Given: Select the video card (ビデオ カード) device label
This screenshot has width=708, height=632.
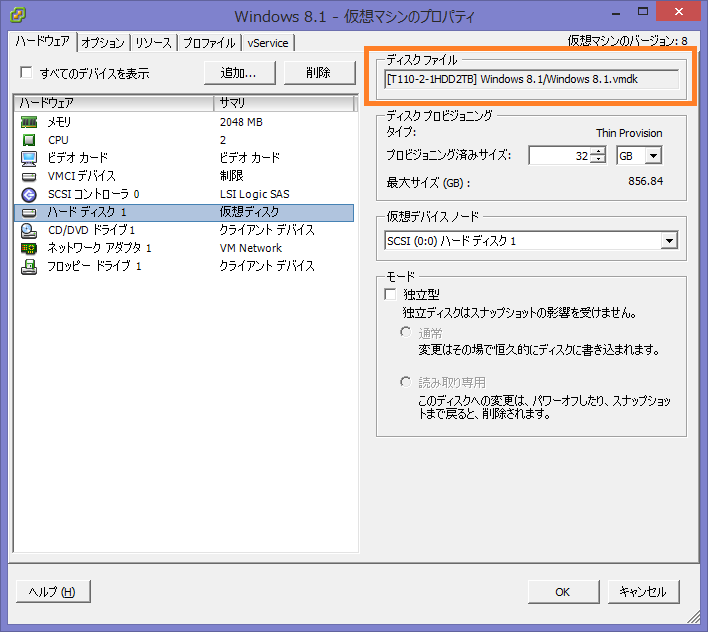Looking at the screenshot, I should pyautogui.click(x=78, y=158).
